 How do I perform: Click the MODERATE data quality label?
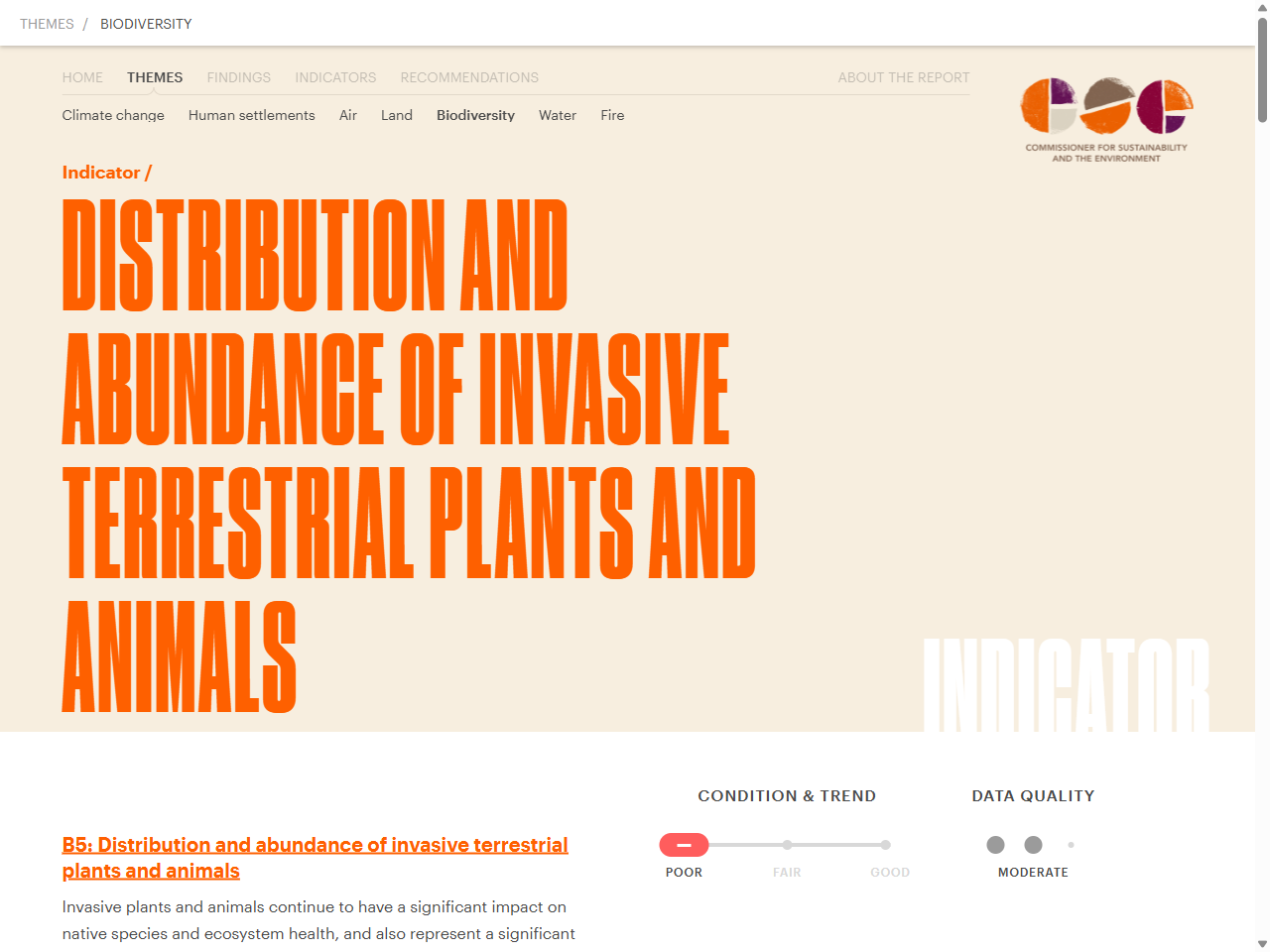[x=1033, y=873]
